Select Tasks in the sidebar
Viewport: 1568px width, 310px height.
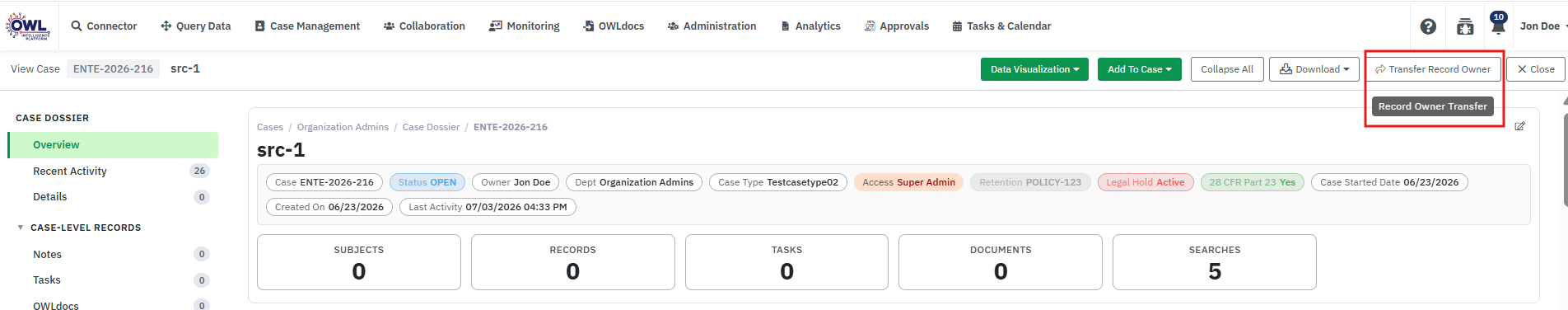coord(113,280)
